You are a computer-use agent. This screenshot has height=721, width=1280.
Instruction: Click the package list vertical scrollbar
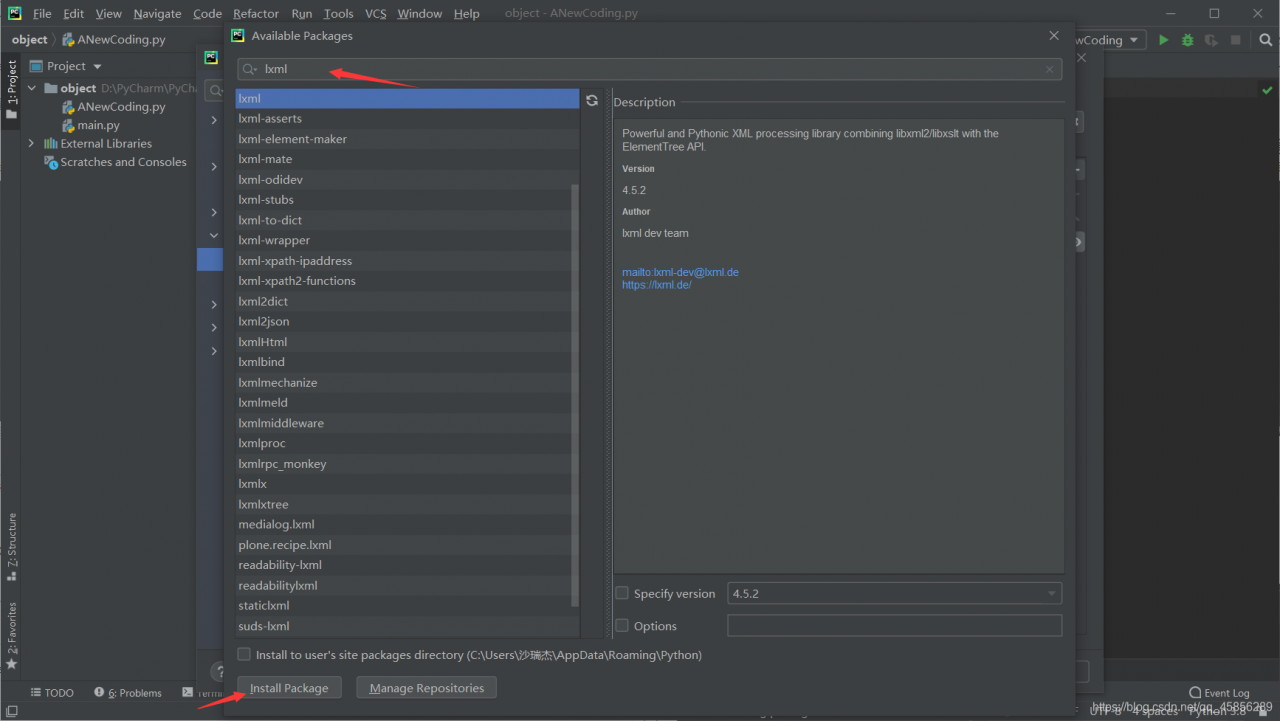(x=574, y=395)
